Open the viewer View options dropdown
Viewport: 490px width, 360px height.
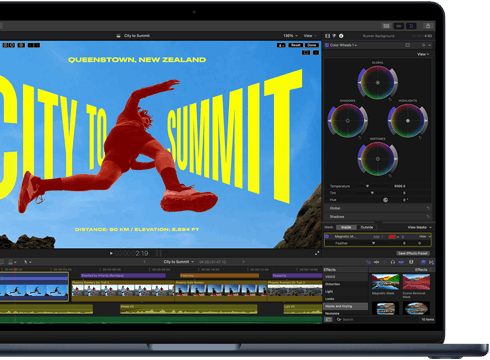(310, 36)
